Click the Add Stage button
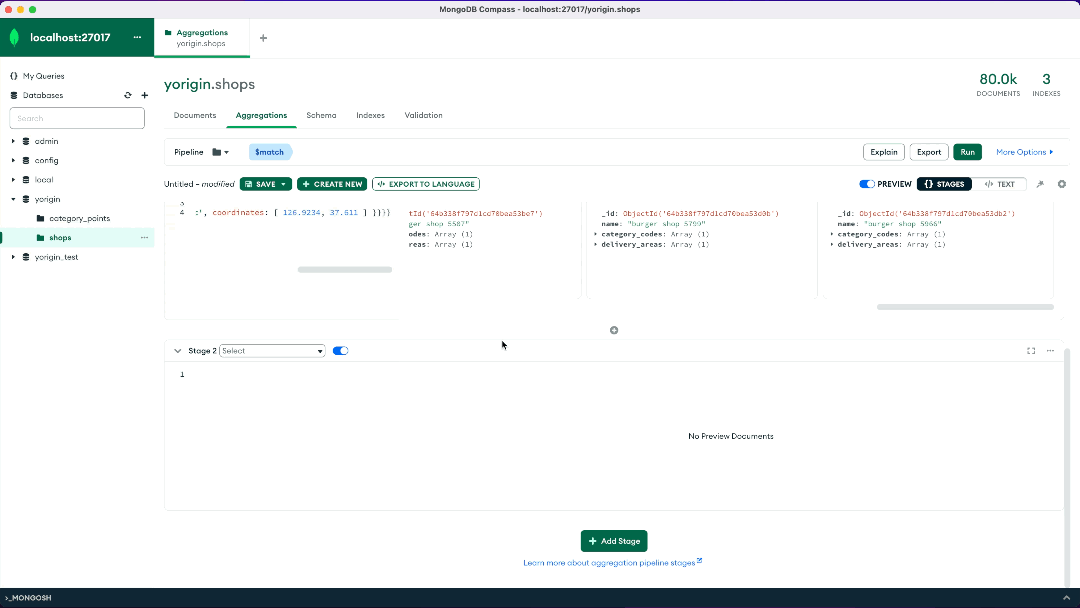Screen dimensions: 1080x608 [x=614, y=541]
